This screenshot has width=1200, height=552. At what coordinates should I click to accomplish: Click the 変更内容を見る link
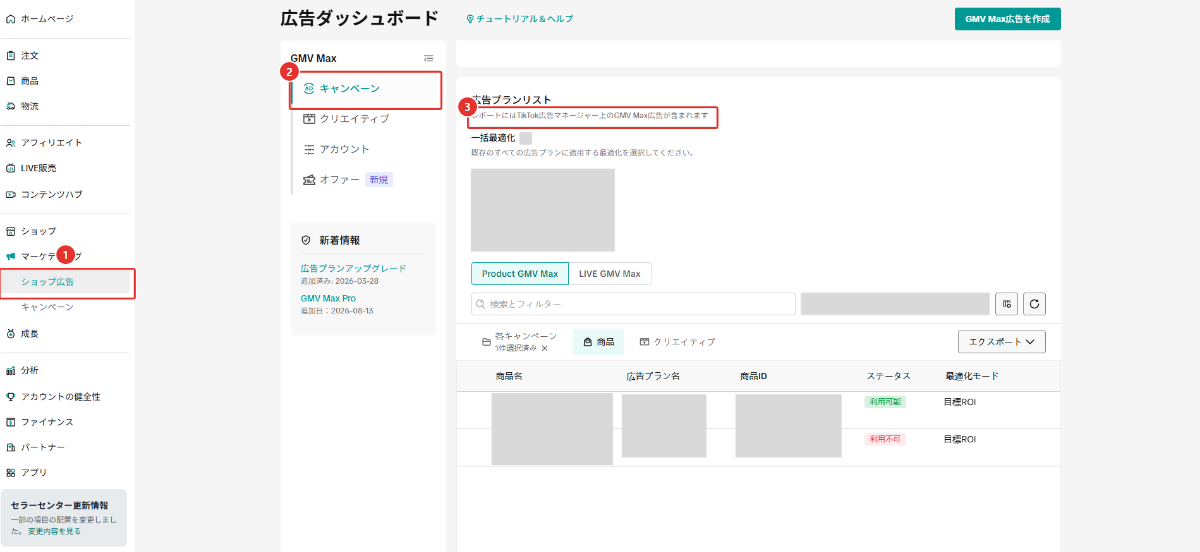pos(53,531)
